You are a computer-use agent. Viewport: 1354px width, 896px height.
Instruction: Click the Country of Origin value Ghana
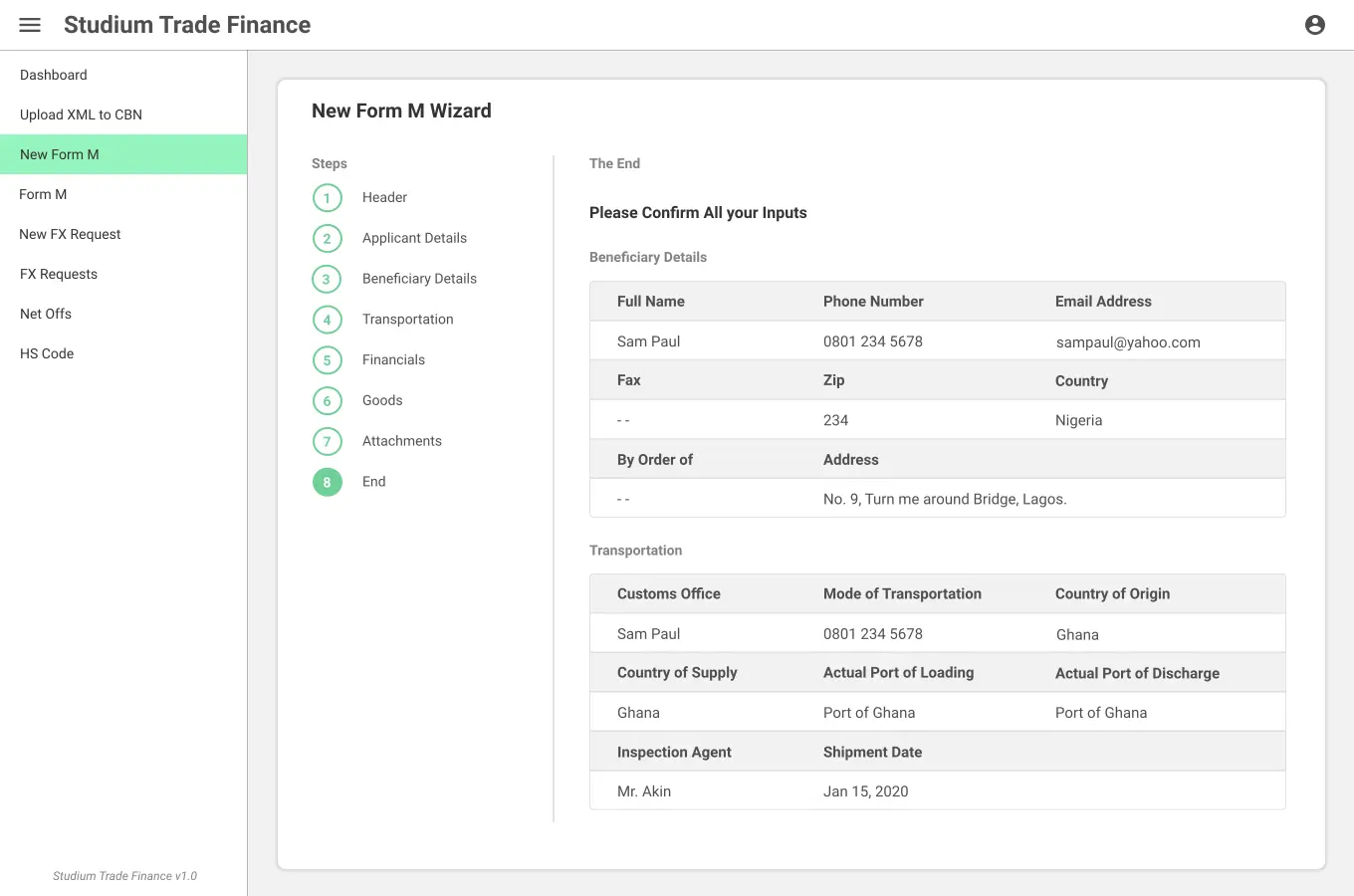coord(1077,635)
